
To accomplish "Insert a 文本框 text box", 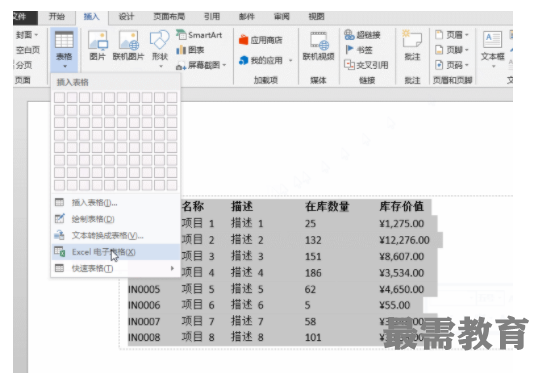I will click(x=493, y=49).
